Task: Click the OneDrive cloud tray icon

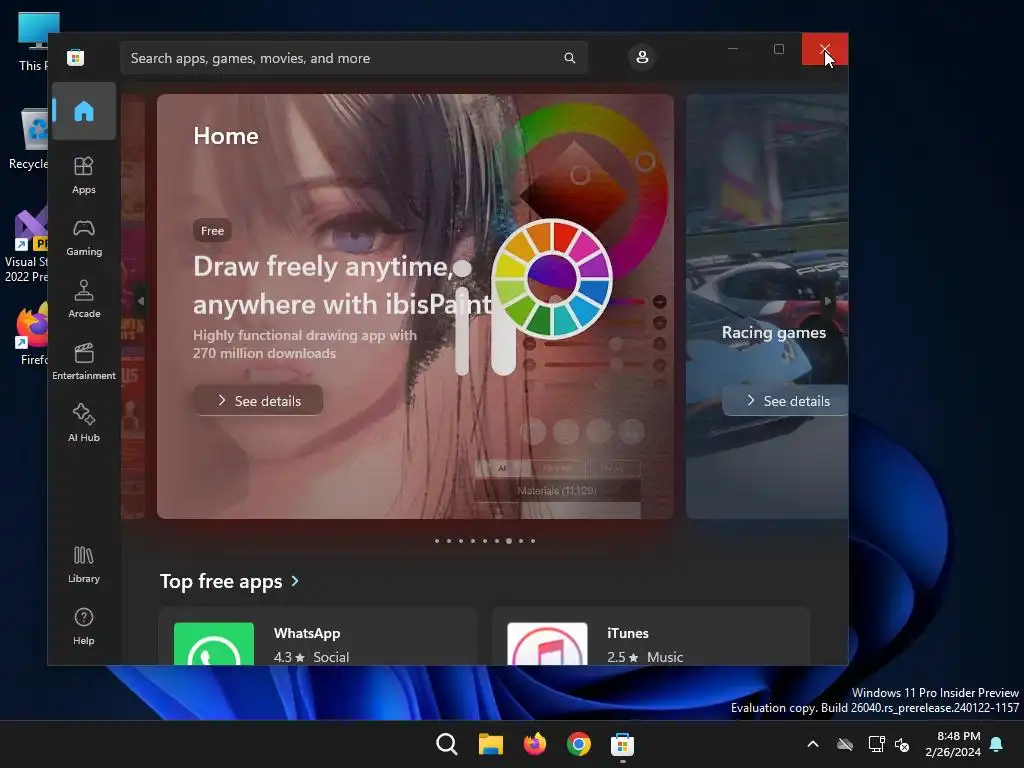Action: point(845,744)
